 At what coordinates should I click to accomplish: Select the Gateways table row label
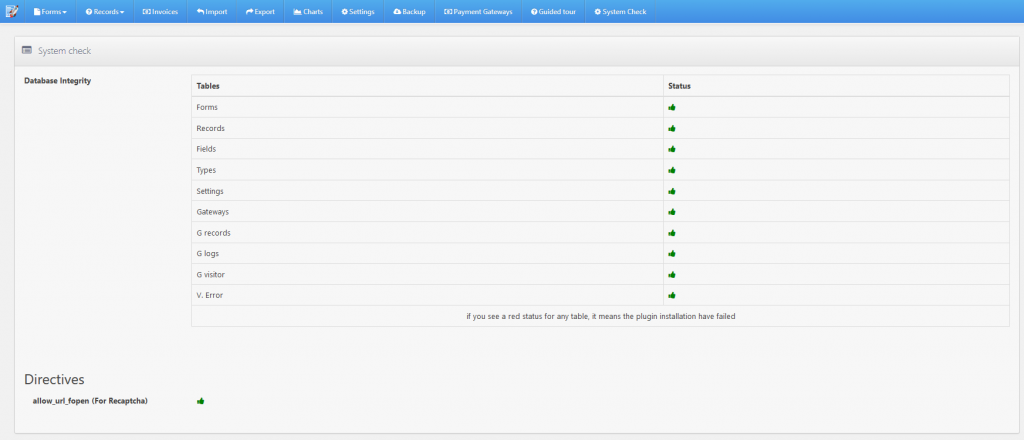tap(212, 212)
